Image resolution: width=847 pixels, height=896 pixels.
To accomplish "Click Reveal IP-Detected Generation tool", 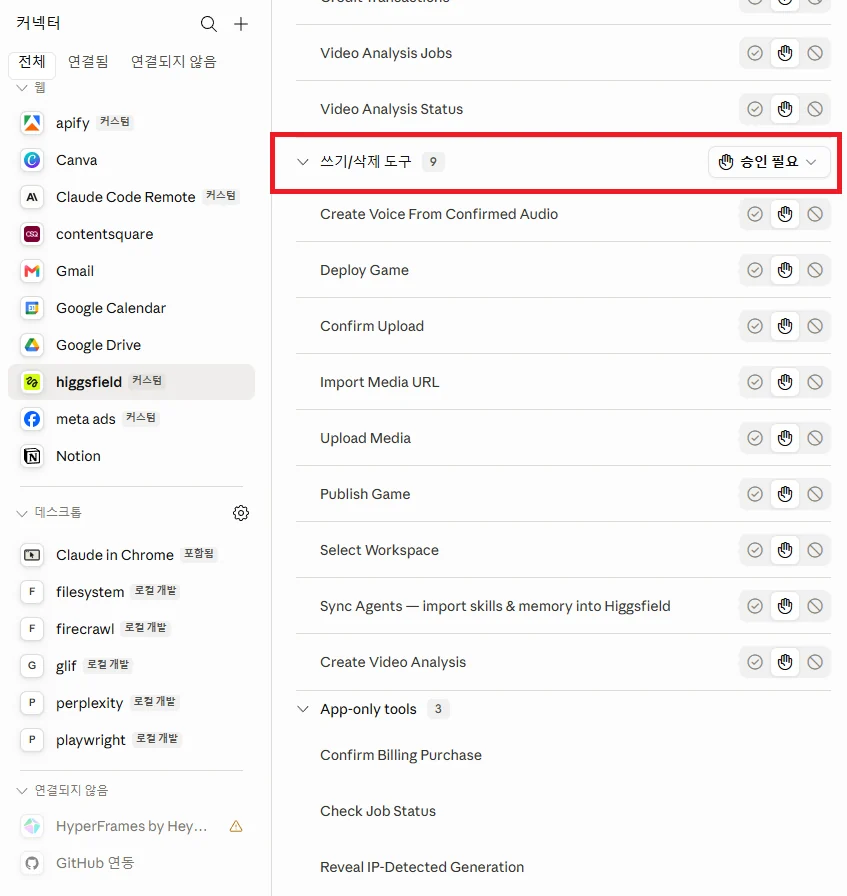I will (x=422, y=867).
